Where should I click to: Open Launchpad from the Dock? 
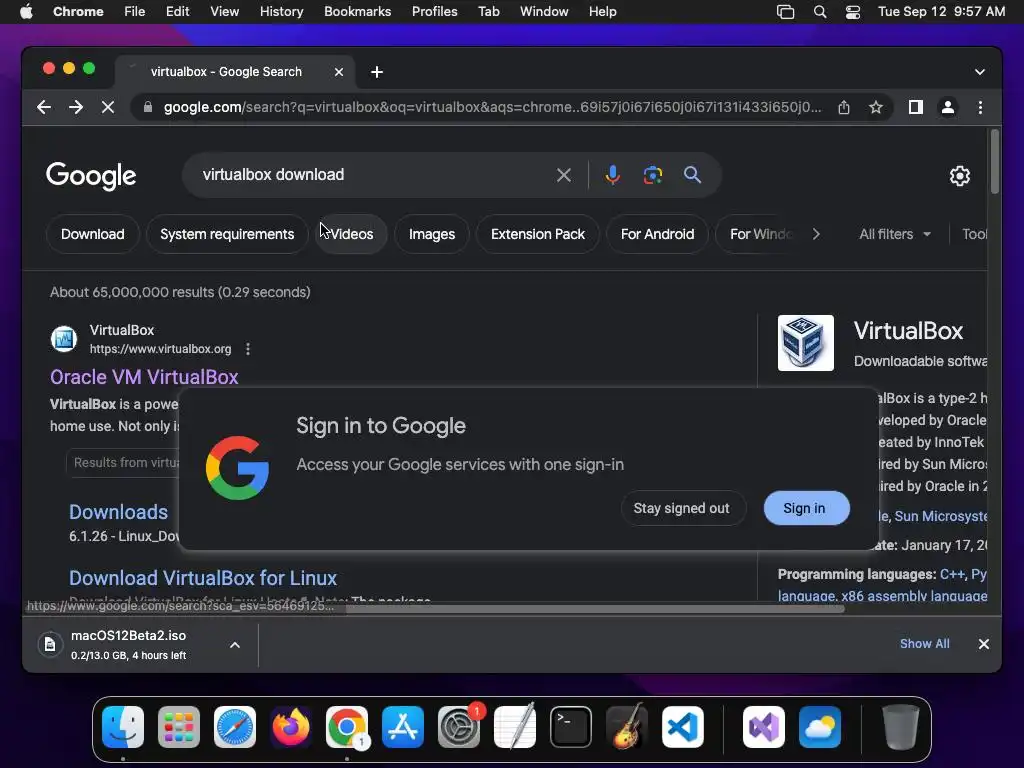tap(179, 727)
